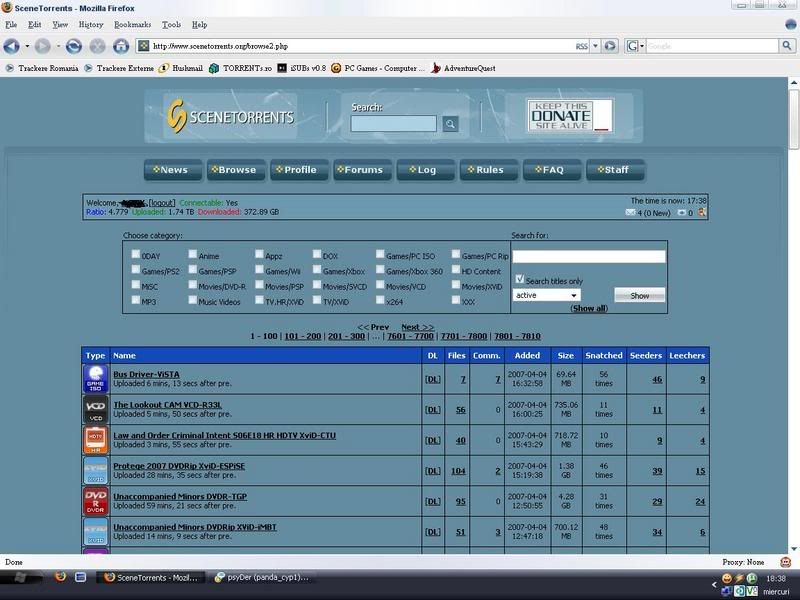Screen dimensions: 800x600
Task: Click the VCD type icon for The Lookout
Action: (x=95, y=409)
